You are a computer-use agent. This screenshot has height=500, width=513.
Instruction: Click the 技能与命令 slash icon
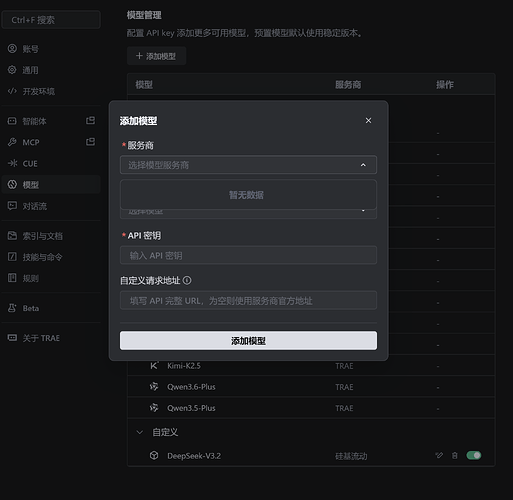coord(12,257)
